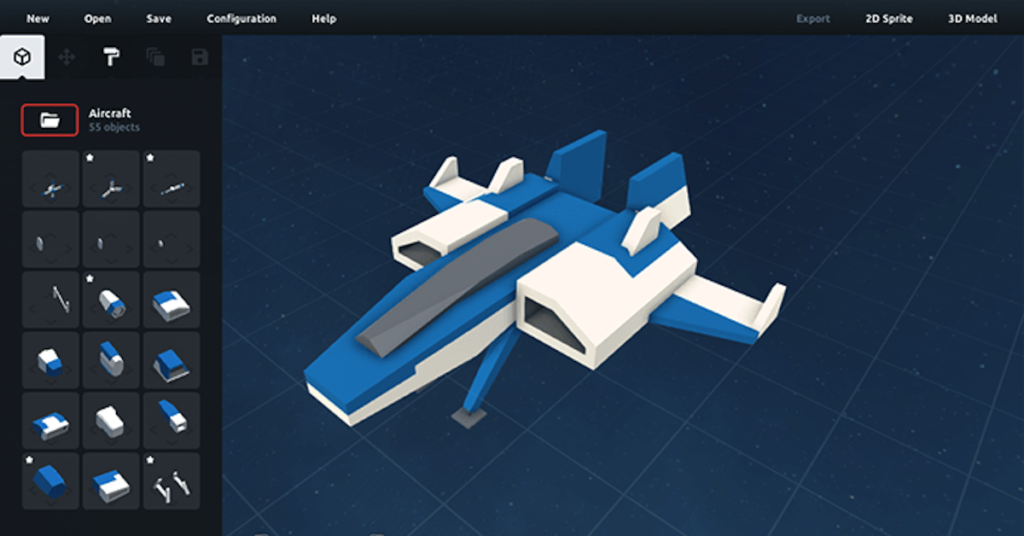Pick the three-blade propeller block
Image resolution: width=1024 pixels, height=536 pixels.
[x=111, y=179]
